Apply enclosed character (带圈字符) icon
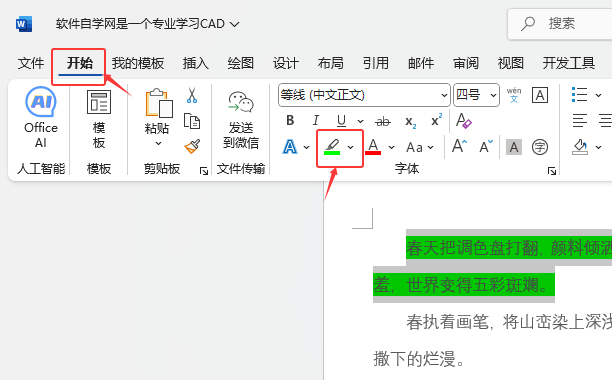Image resolution: width=612 pixels, height=380 pixels. click(540, 147)
